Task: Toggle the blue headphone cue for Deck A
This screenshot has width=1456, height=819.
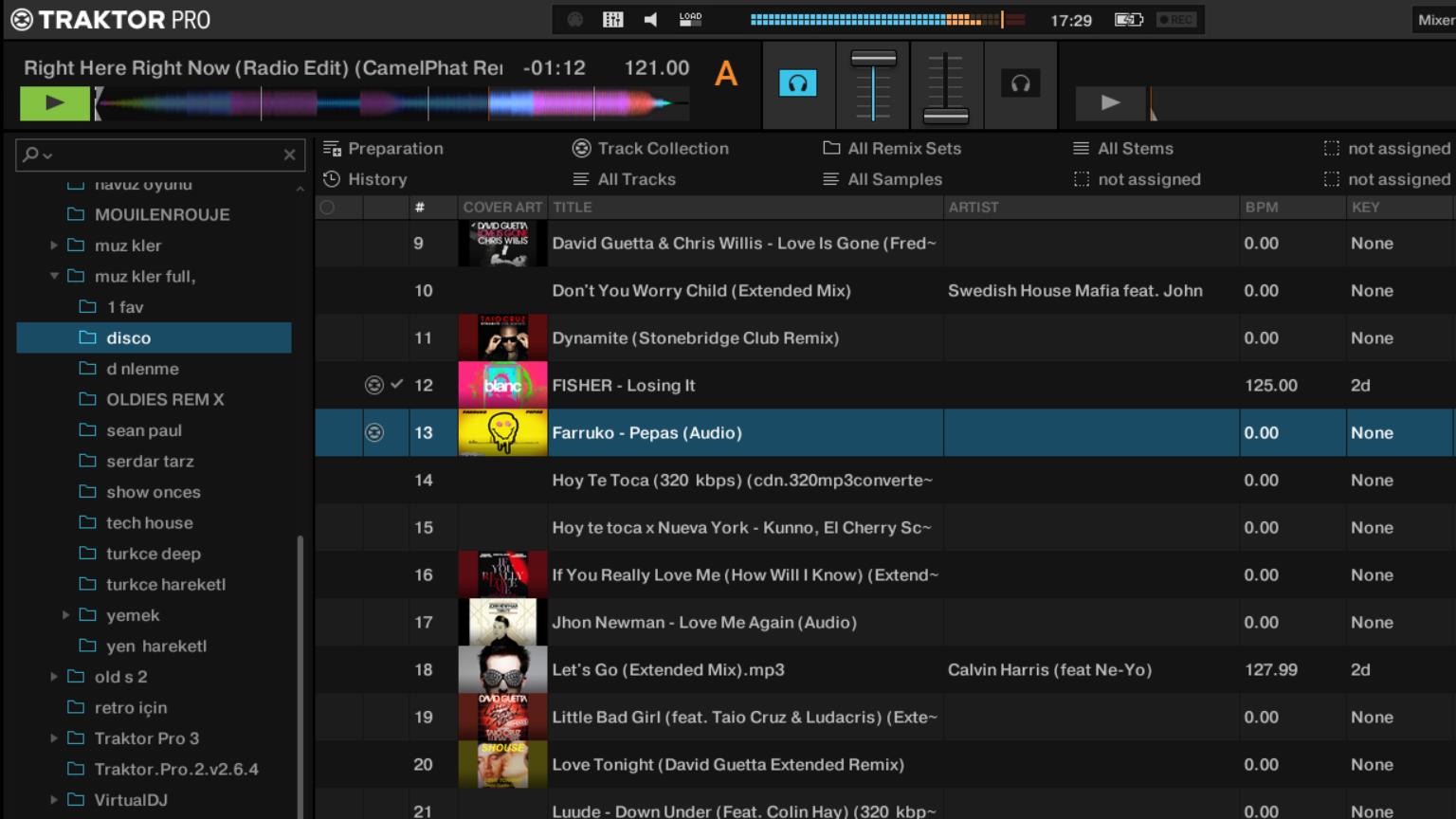Action: [x=797, y=83]
